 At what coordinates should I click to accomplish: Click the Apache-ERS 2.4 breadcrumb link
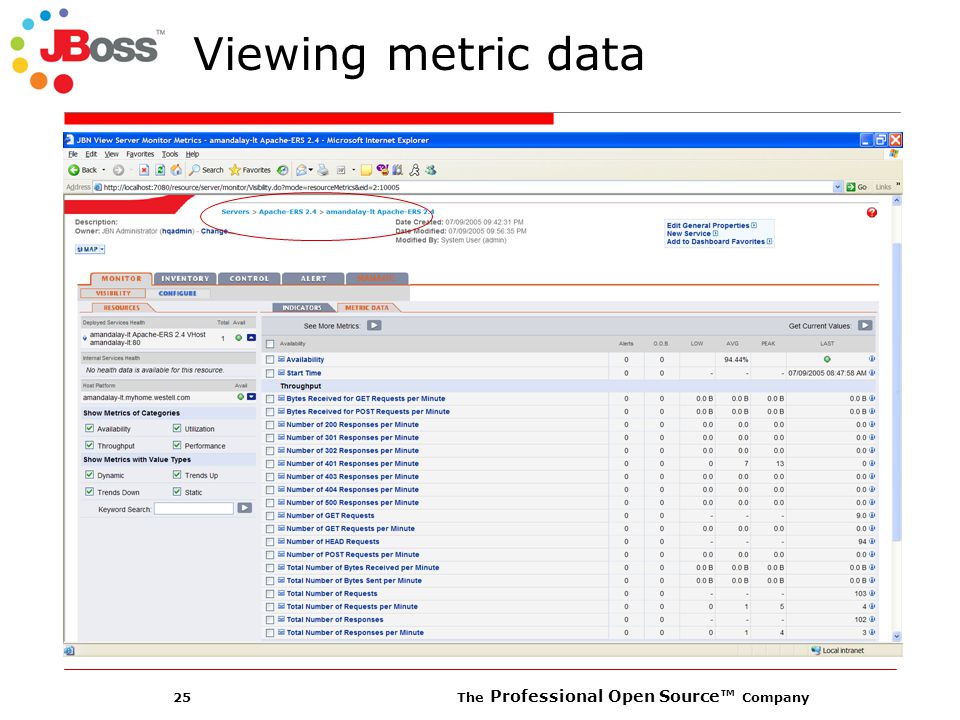point(288,212)
